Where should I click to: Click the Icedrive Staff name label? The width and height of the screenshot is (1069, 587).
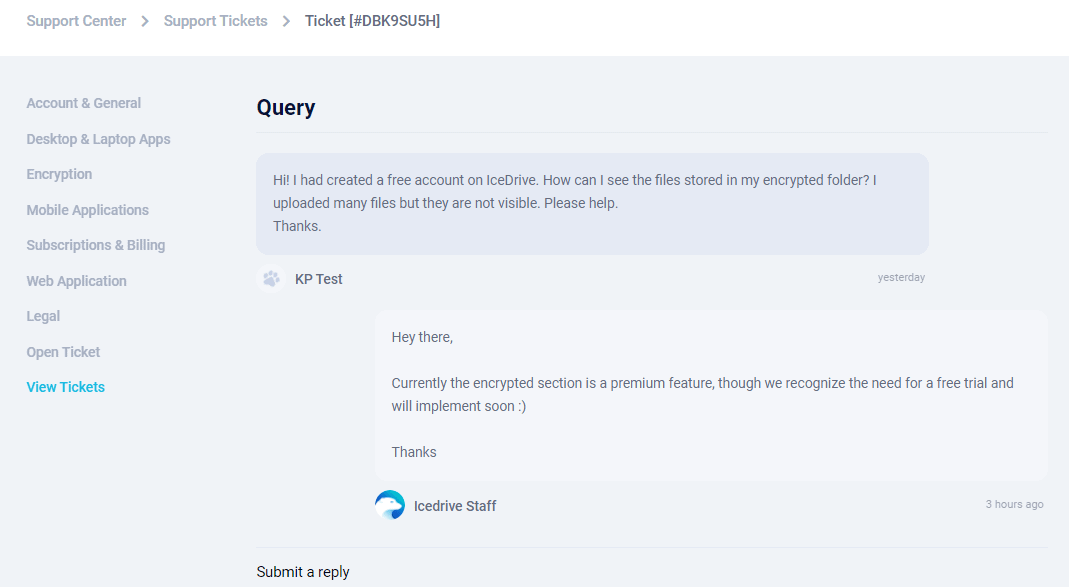[x=455, y=506]
